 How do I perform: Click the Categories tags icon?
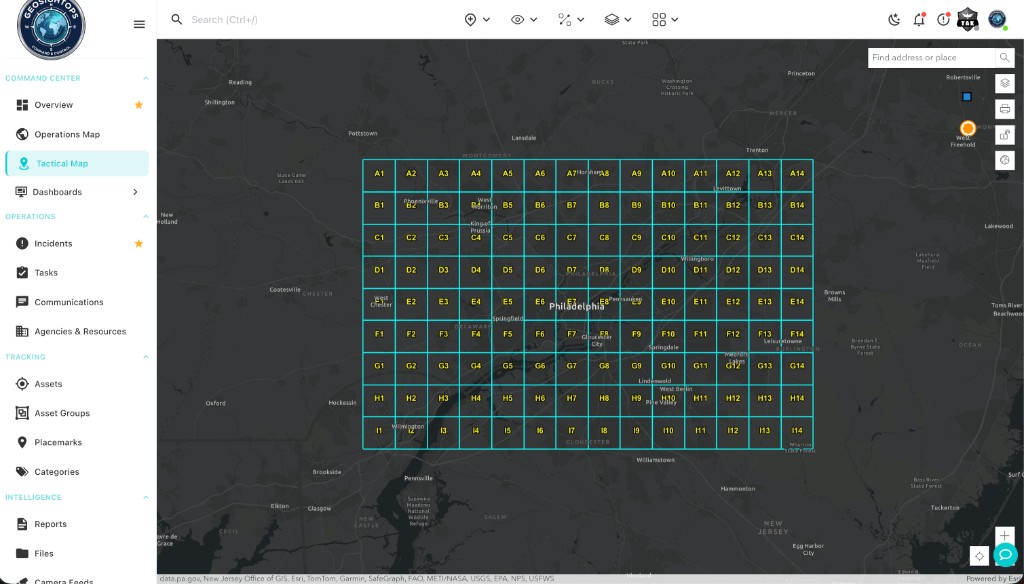[x=22, y=472]
